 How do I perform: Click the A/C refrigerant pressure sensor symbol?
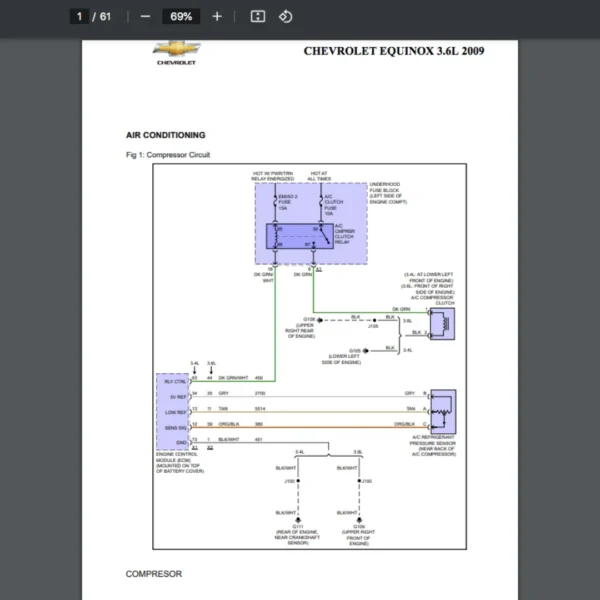[441, 411]
